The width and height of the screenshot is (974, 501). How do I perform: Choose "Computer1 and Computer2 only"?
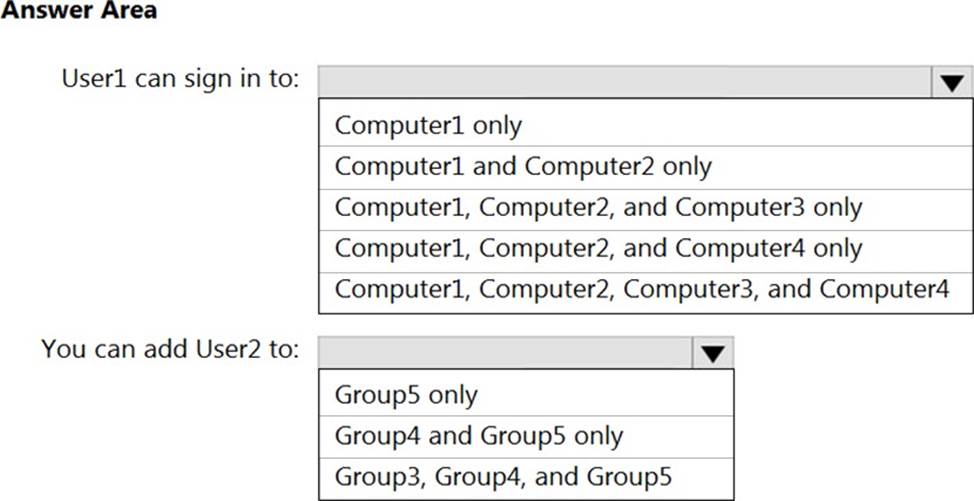coord(523,166)
